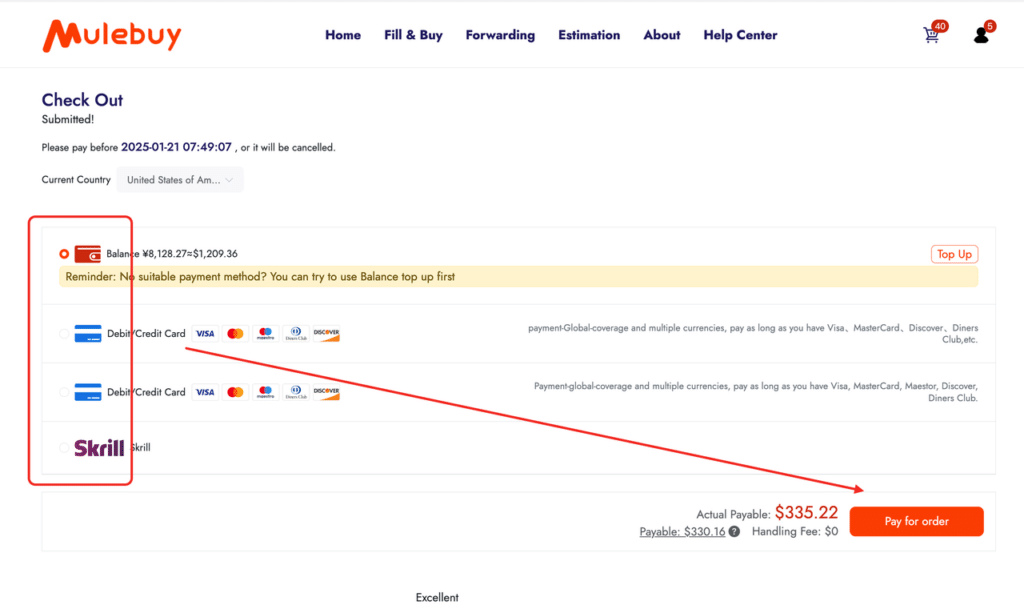Select the Debit/Credit Card option mentioning Maestor
The image size is (1024, 613).
tap(64, 392)
